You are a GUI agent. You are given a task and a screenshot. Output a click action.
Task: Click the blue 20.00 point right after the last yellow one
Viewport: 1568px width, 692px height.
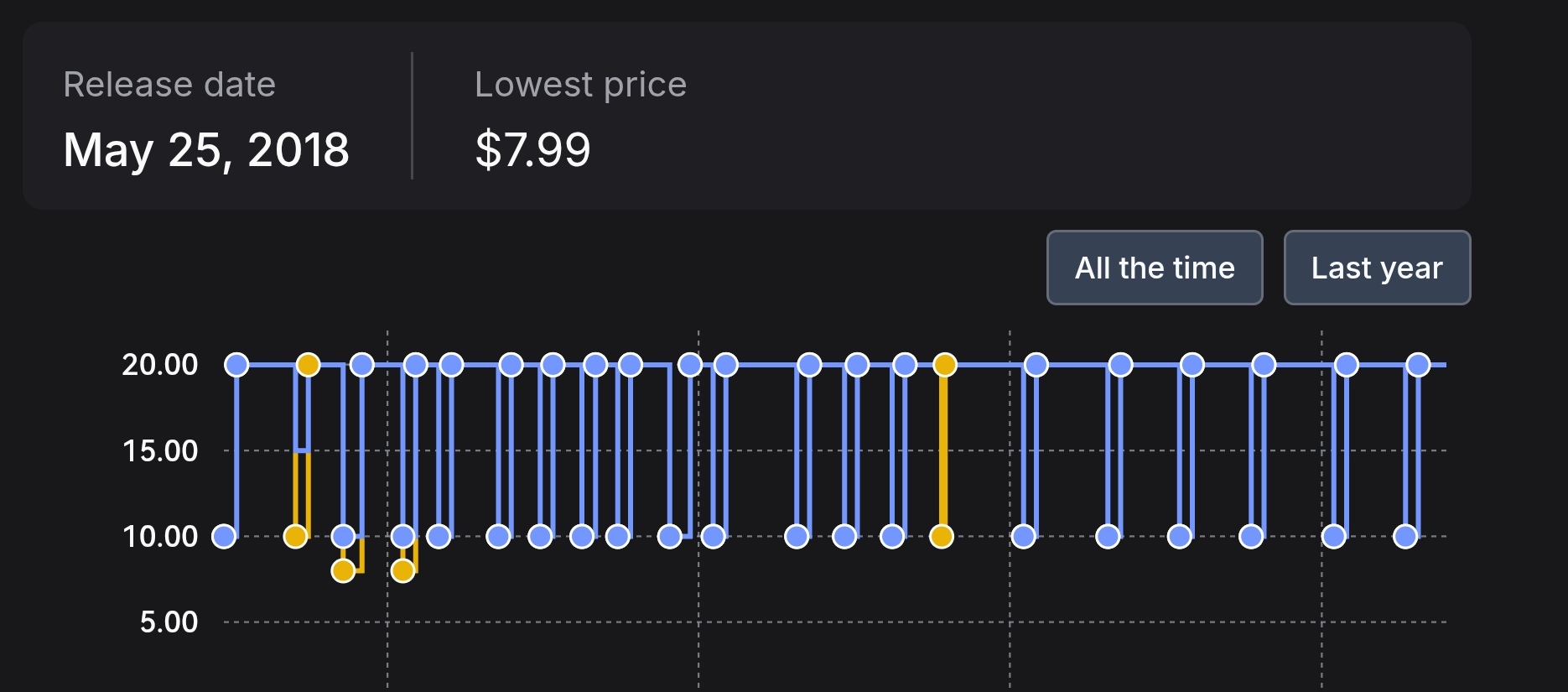pos(1036,365)
